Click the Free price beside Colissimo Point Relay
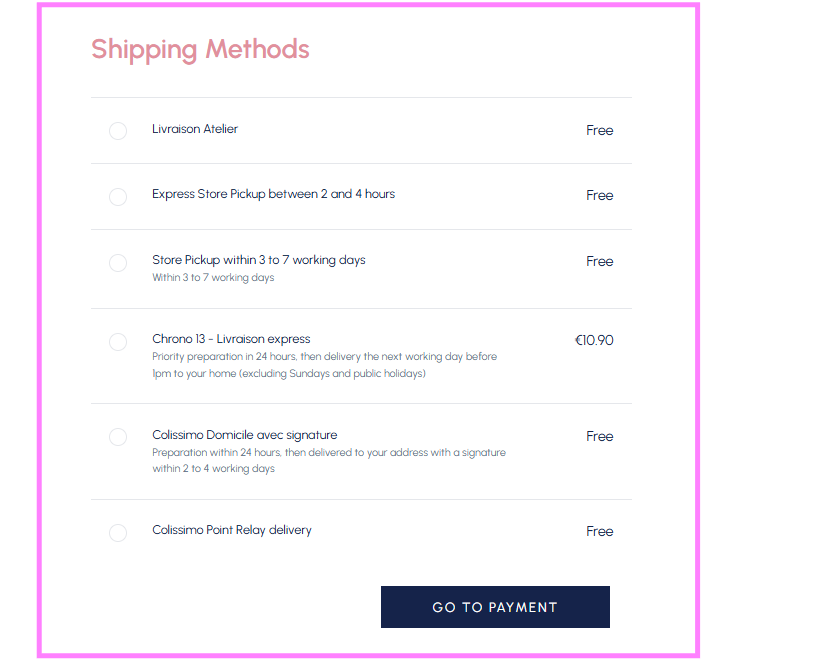The image size is (828, 668). click(x=600, y=531)
